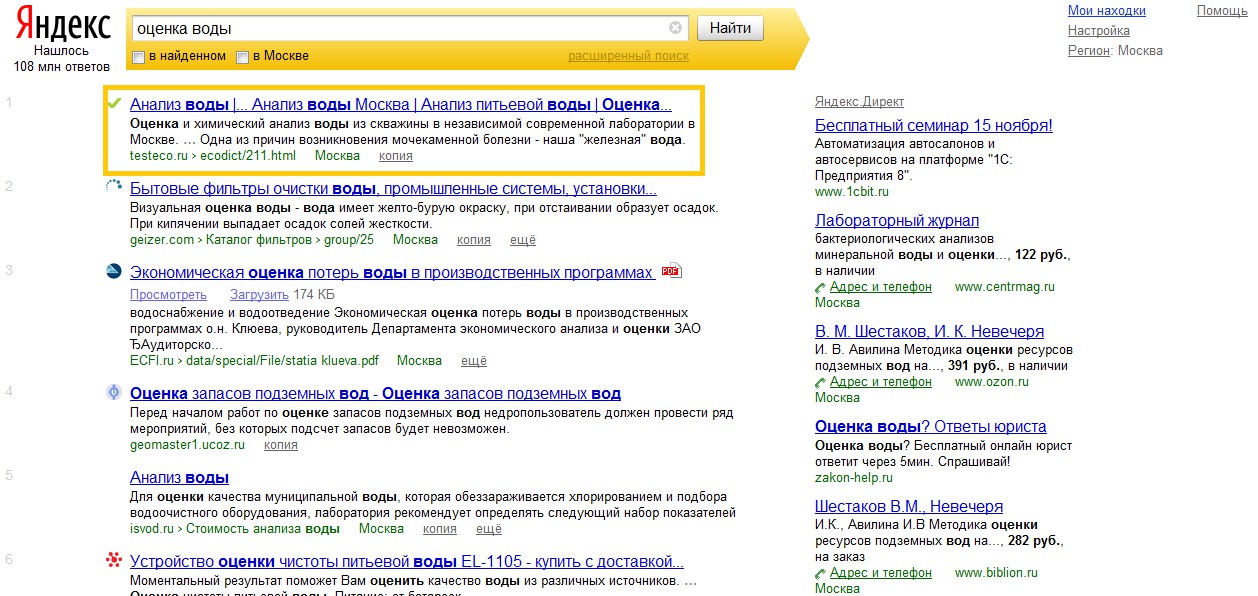The width and height of the screenshot is (1258, 596).
Task: Click the red favicon of EL-1105 result
Action: click(x=114, y=560)
